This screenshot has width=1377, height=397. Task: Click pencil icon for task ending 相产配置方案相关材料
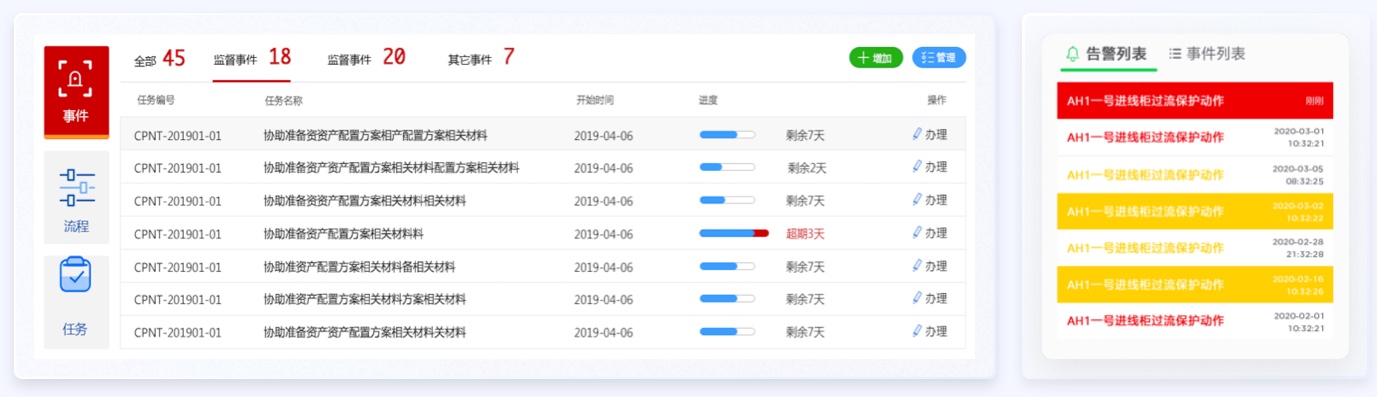917,133
